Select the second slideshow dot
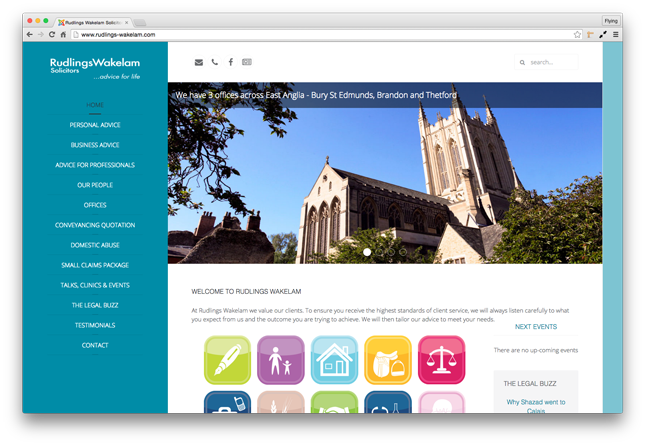The height and width of the screenshot is (445, 645). pyautogui.click(x=379, y=252)
